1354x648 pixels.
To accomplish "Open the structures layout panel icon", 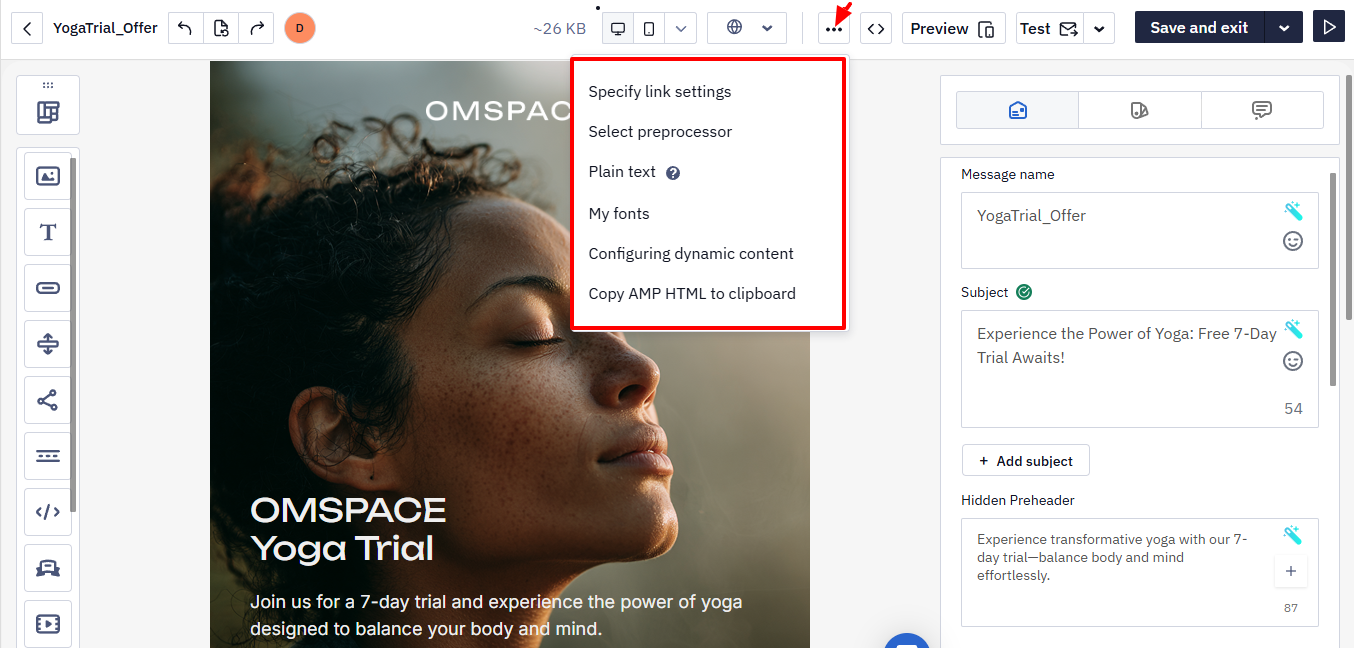I will click(x=48, y=112).
